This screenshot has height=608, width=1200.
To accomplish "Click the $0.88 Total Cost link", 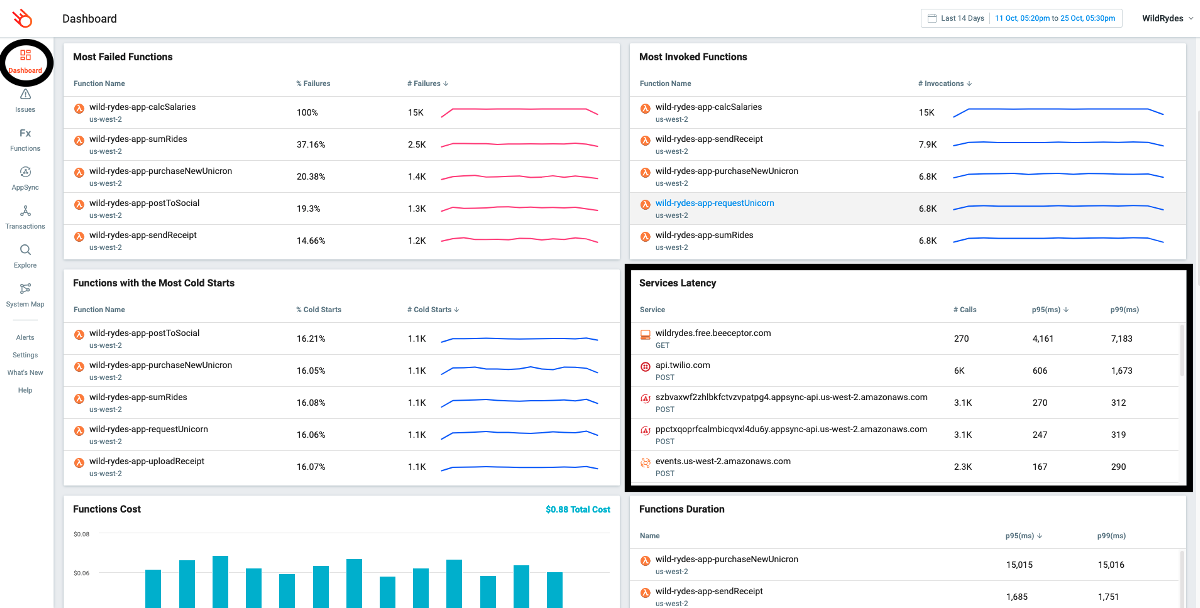I will [x=577, y=509].
